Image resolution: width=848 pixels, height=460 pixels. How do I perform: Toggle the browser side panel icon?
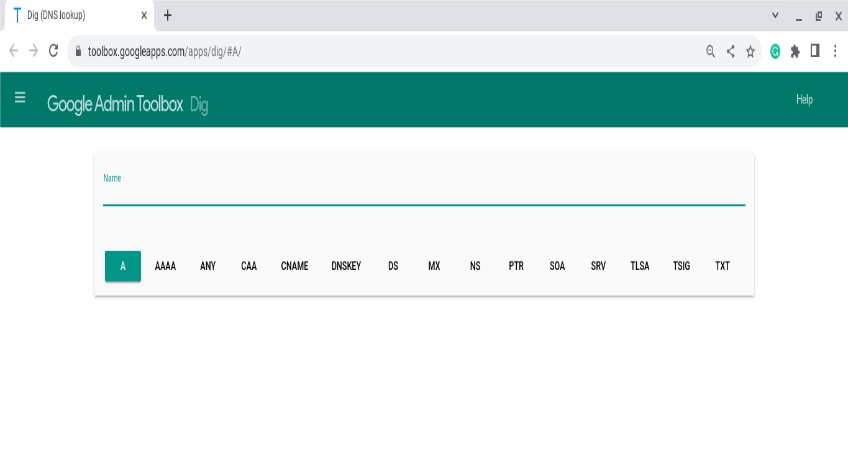(x=815, y=51)
